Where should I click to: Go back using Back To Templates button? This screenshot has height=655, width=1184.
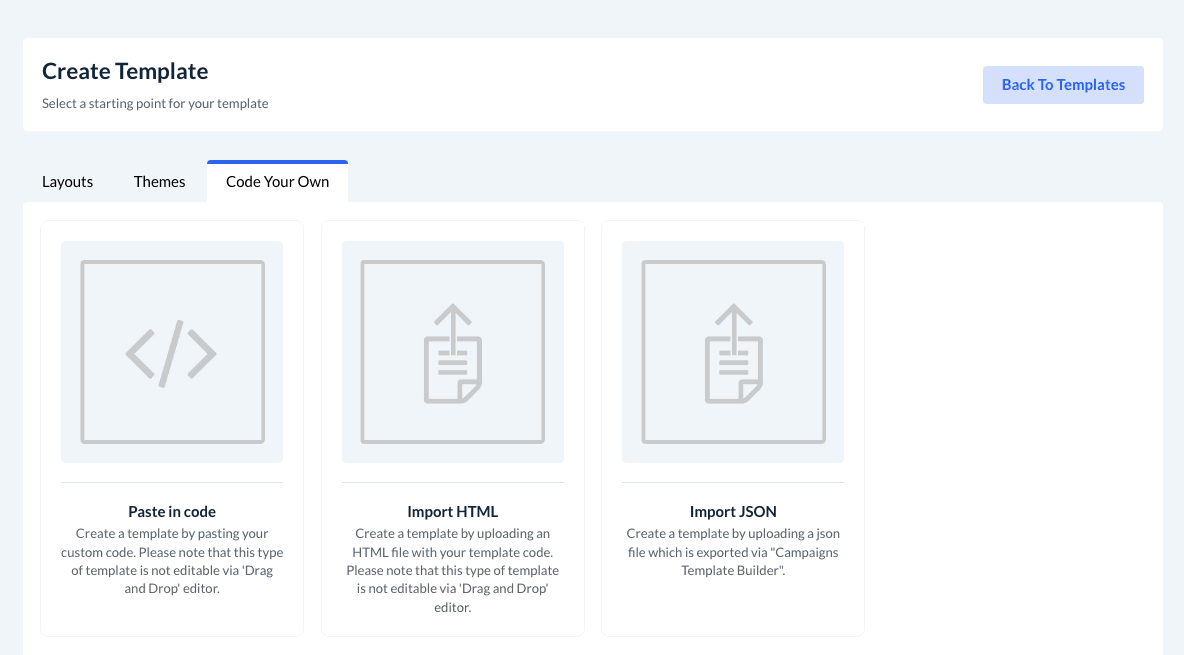[1063, 85]
